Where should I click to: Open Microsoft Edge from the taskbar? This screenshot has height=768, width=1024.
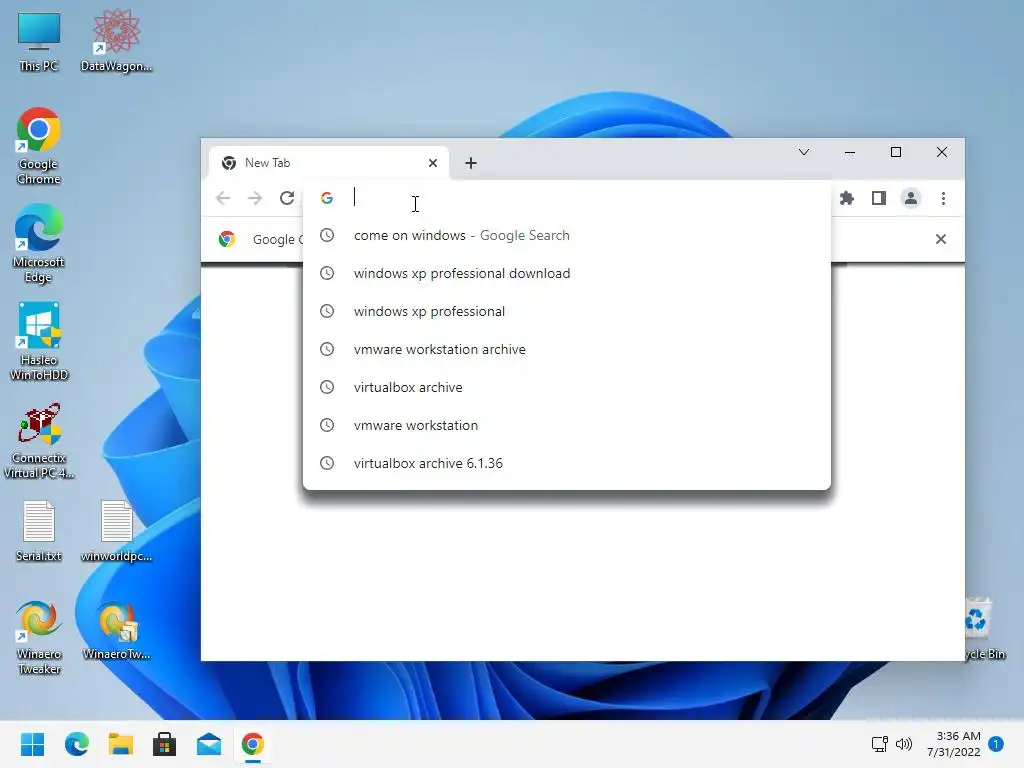point(77,744)
